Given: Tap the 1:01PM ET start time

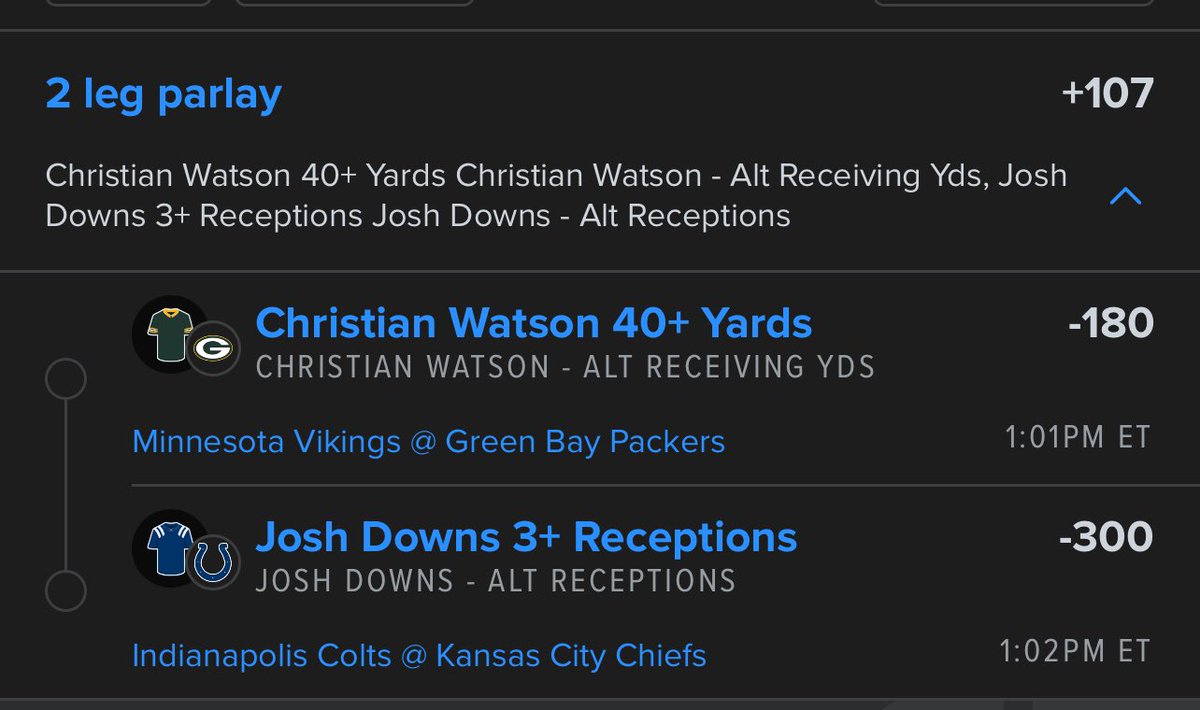Looking at the screenshot, I should tap(1076, 437).
